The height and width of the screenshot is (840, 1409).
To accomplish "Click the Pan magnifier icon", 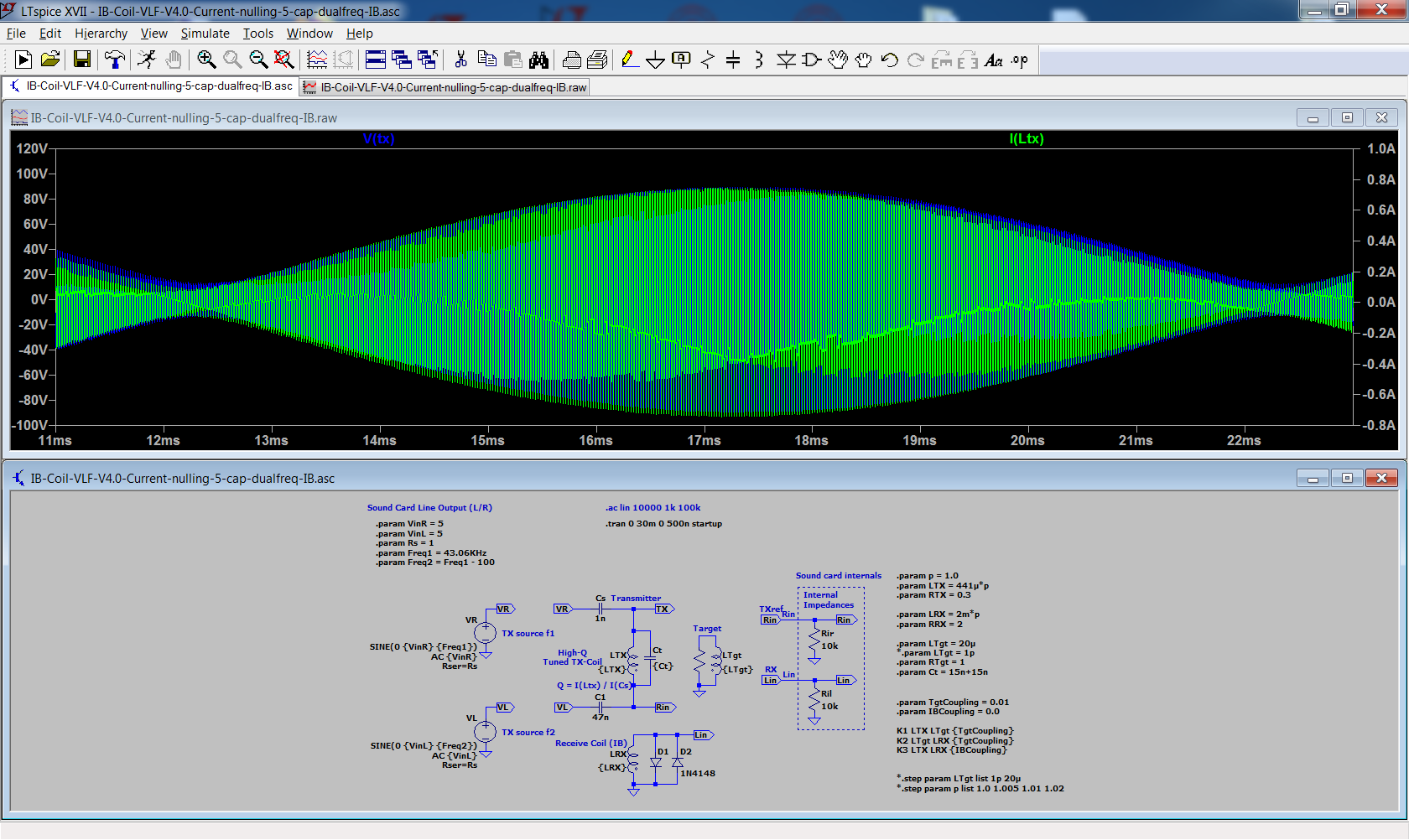I will (232, 60).
